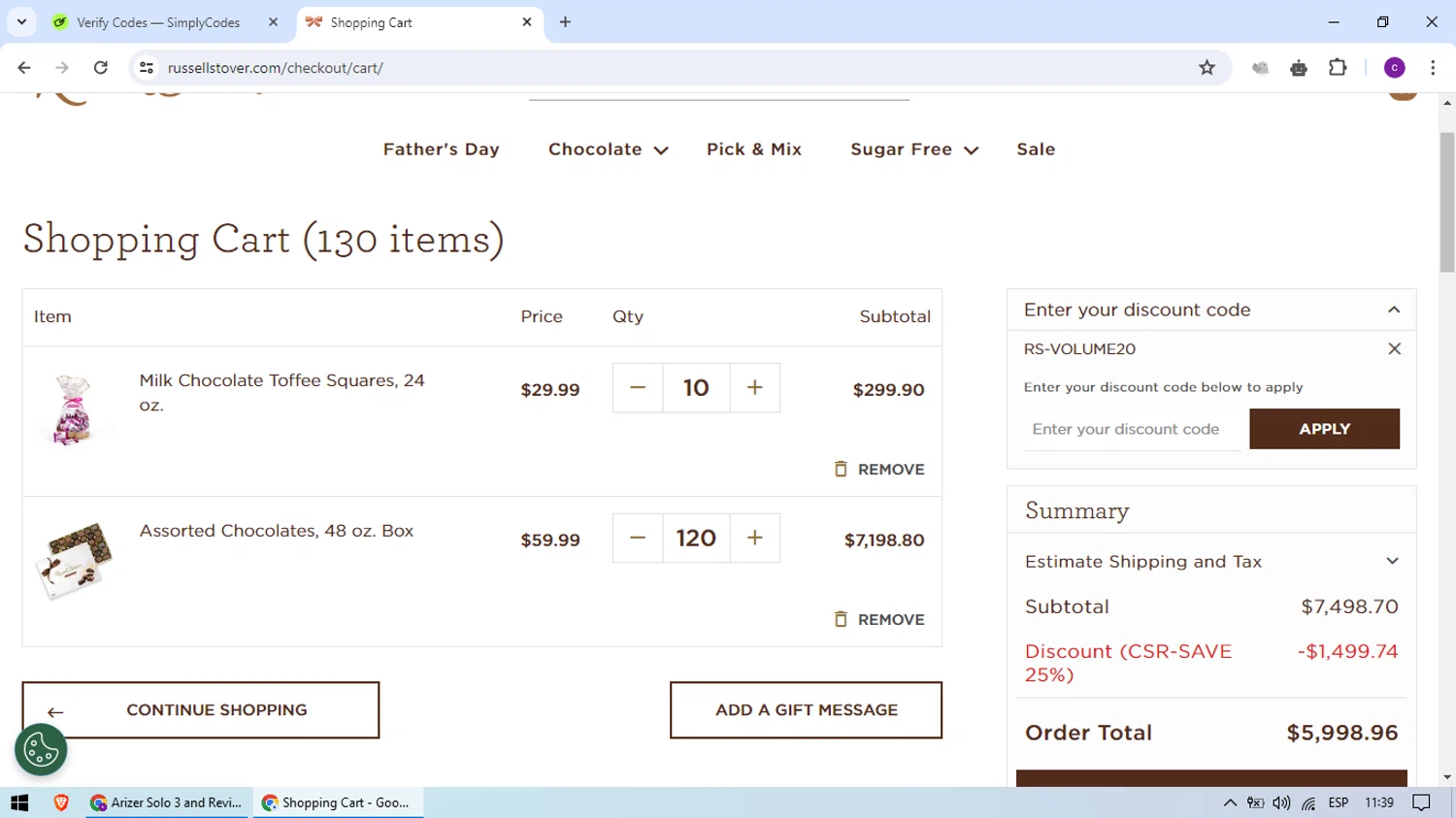Increase Assorted Chocolates quantity with plus
This screenshot has height=818, width=1456.
(x=754, y=539)
